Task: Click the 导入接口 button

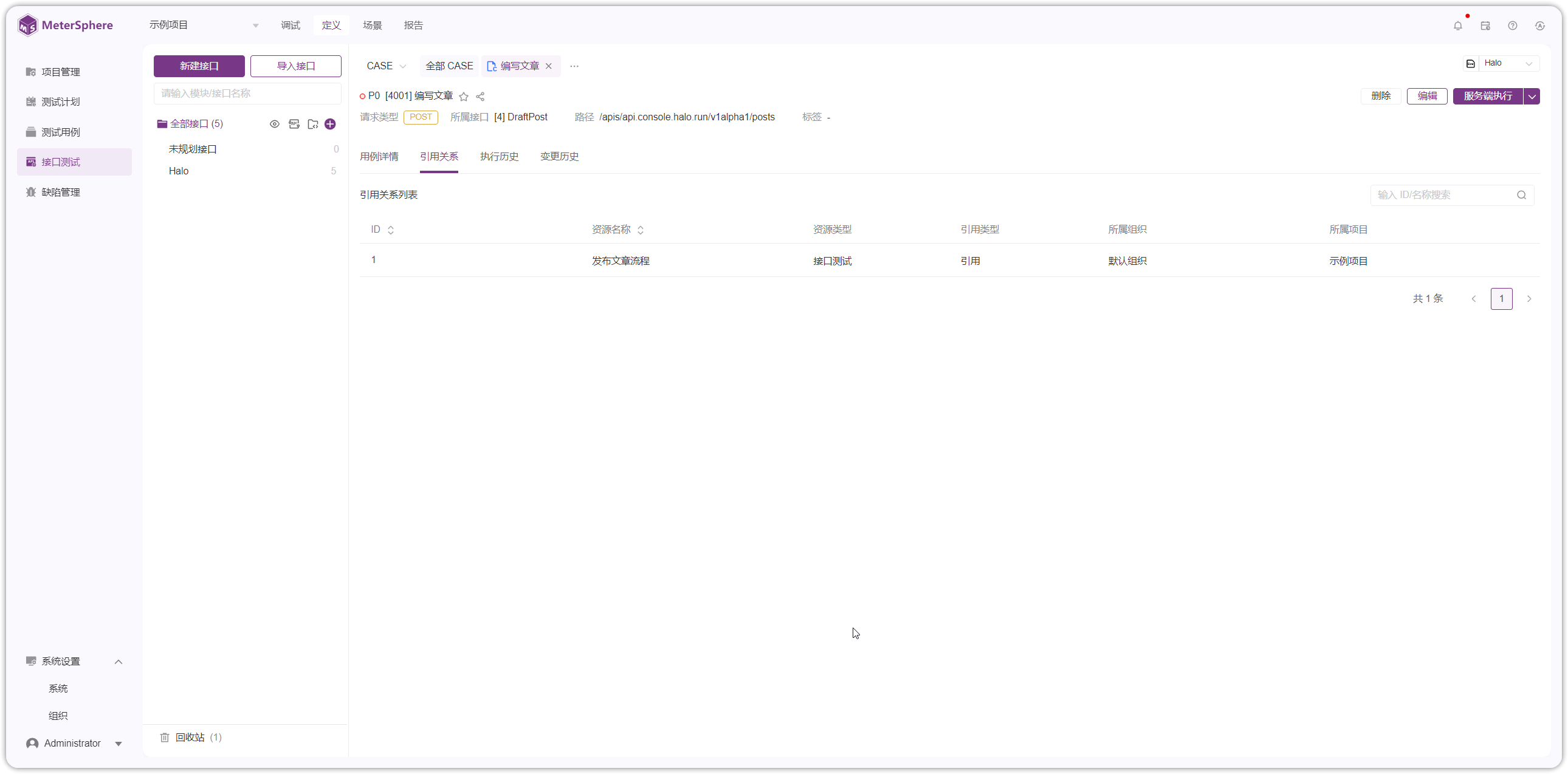Action: pyautogui.click(x=296, y=66)
